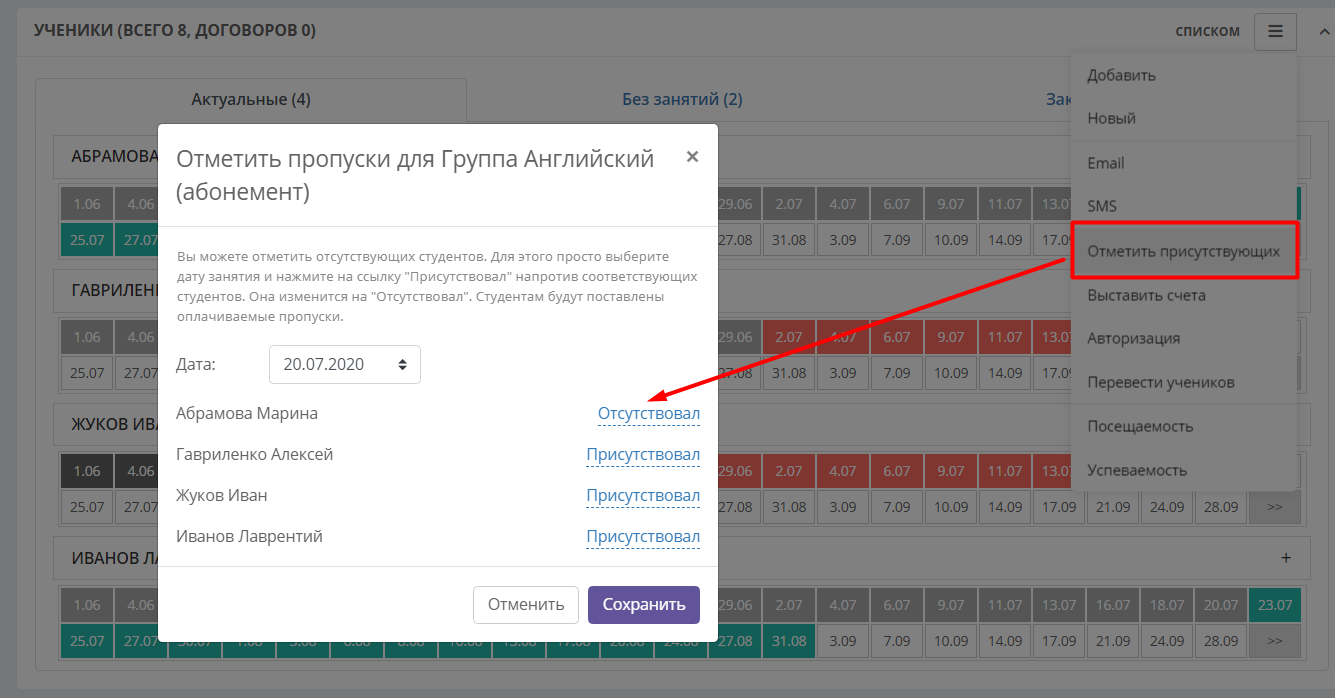Click the Отменить button
The height and width of the screenshot is (698, 1335).
tap(526, 605)
